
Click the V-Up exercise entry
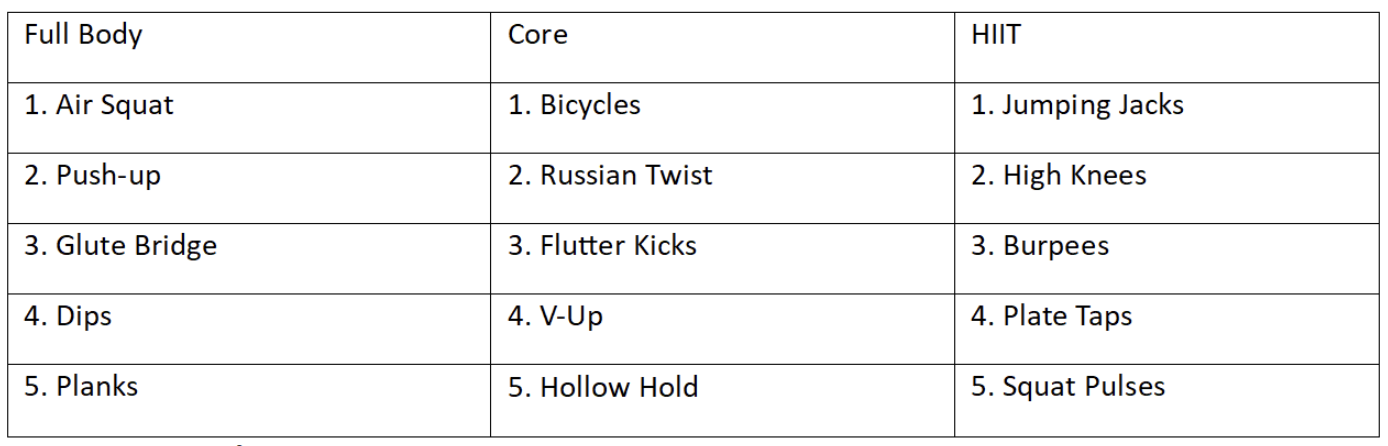(555, 317)
